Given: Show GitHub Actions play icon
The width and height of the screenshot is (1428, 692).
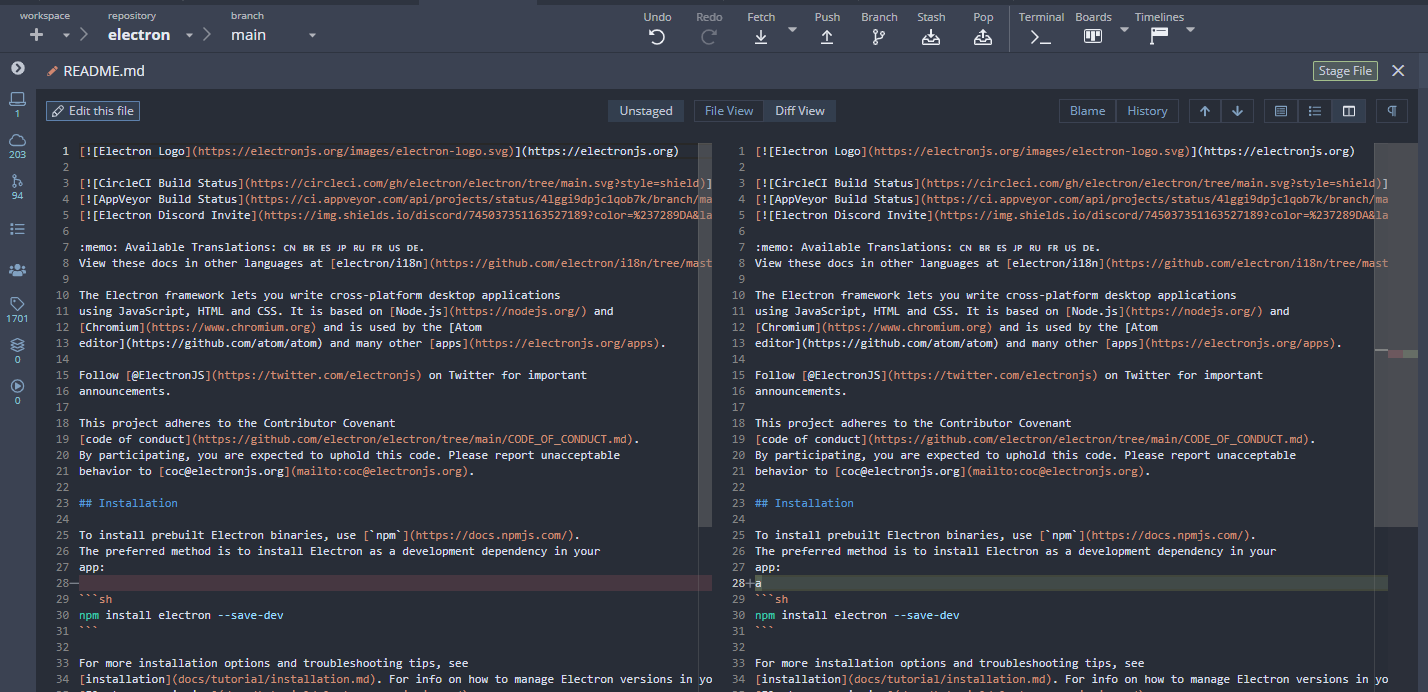Looking at the screenshot, I should point(17,391).
